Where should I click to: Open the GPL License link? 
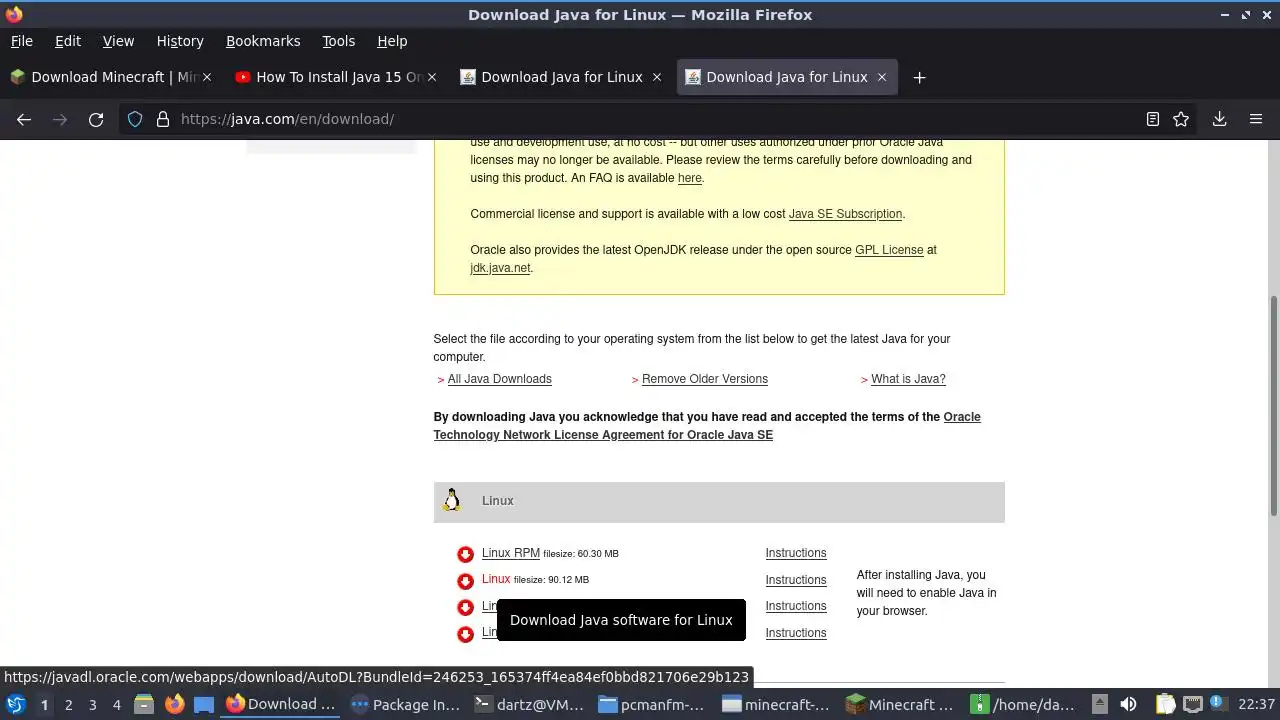click(x=889, y=250)
